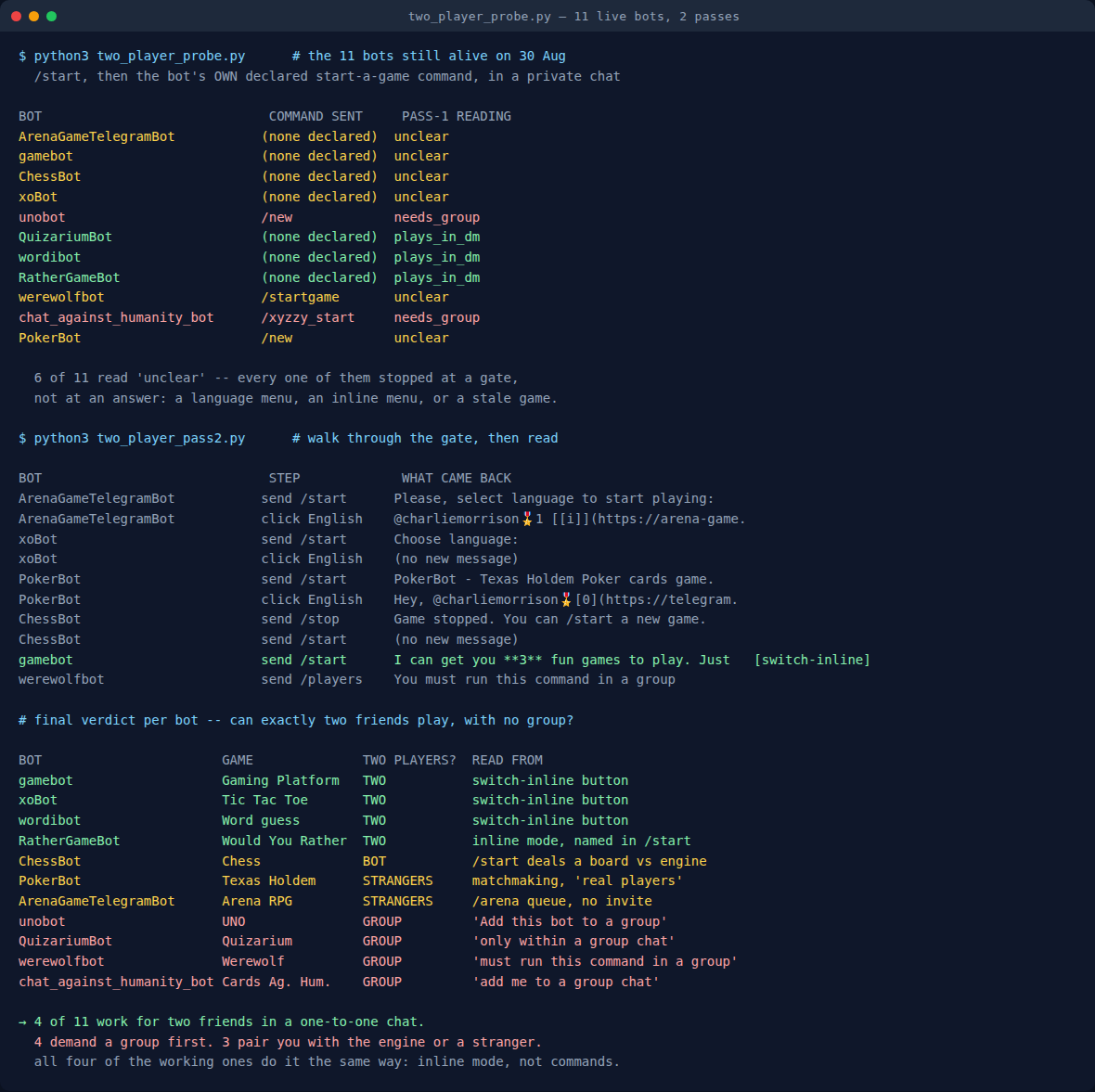
Task: Click 'click English' on the ArenaGameTelegramBot row
Action: point(312,518)
